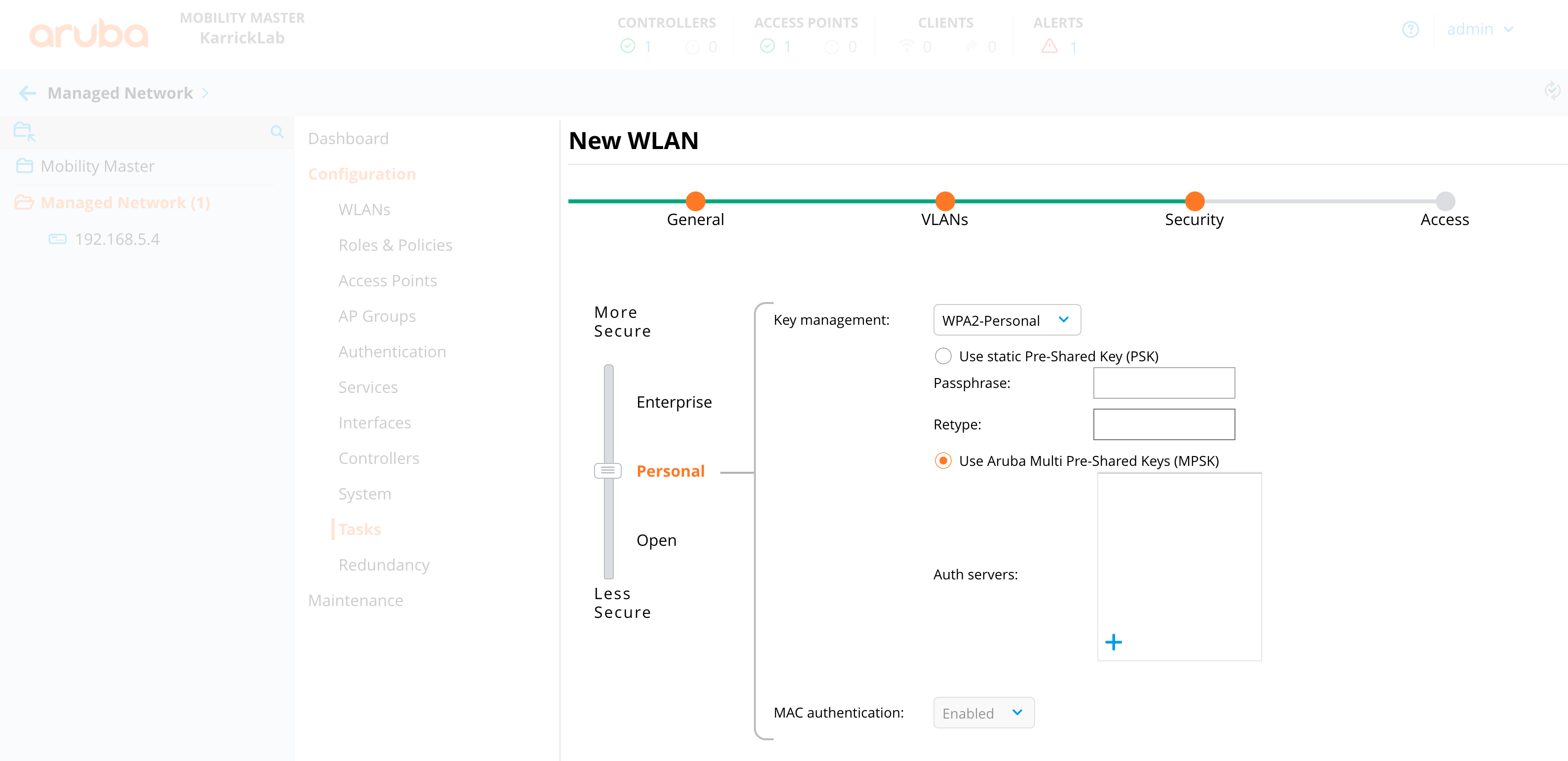Open WLANs in the configuration menu

364,209
